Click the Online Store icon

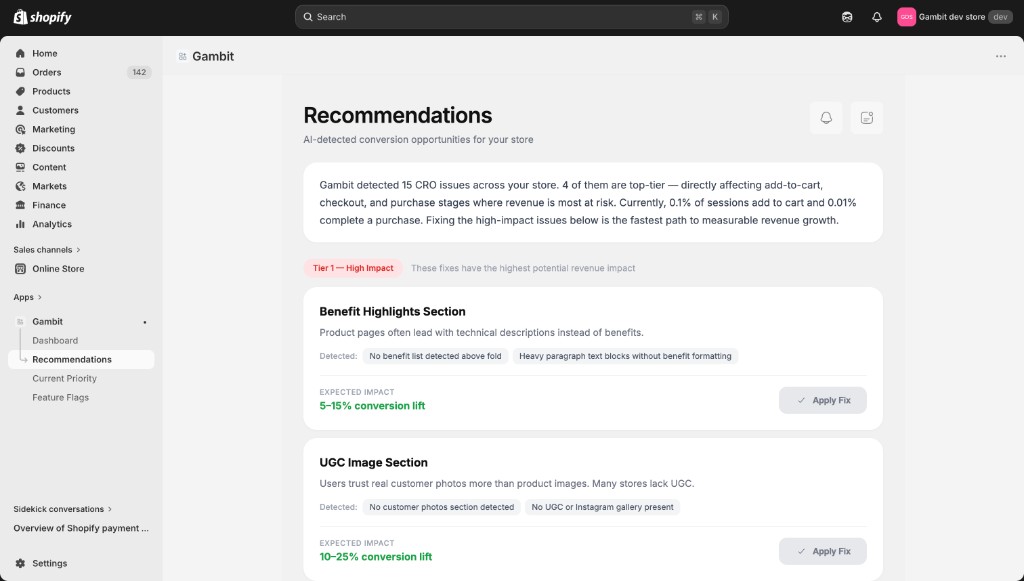click(20, 268)
